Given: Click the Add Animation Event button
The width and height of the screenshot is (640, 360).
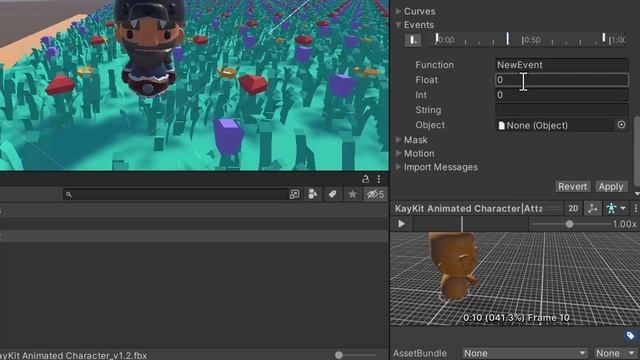Looking at the screenshot, I should click(413, 40).
